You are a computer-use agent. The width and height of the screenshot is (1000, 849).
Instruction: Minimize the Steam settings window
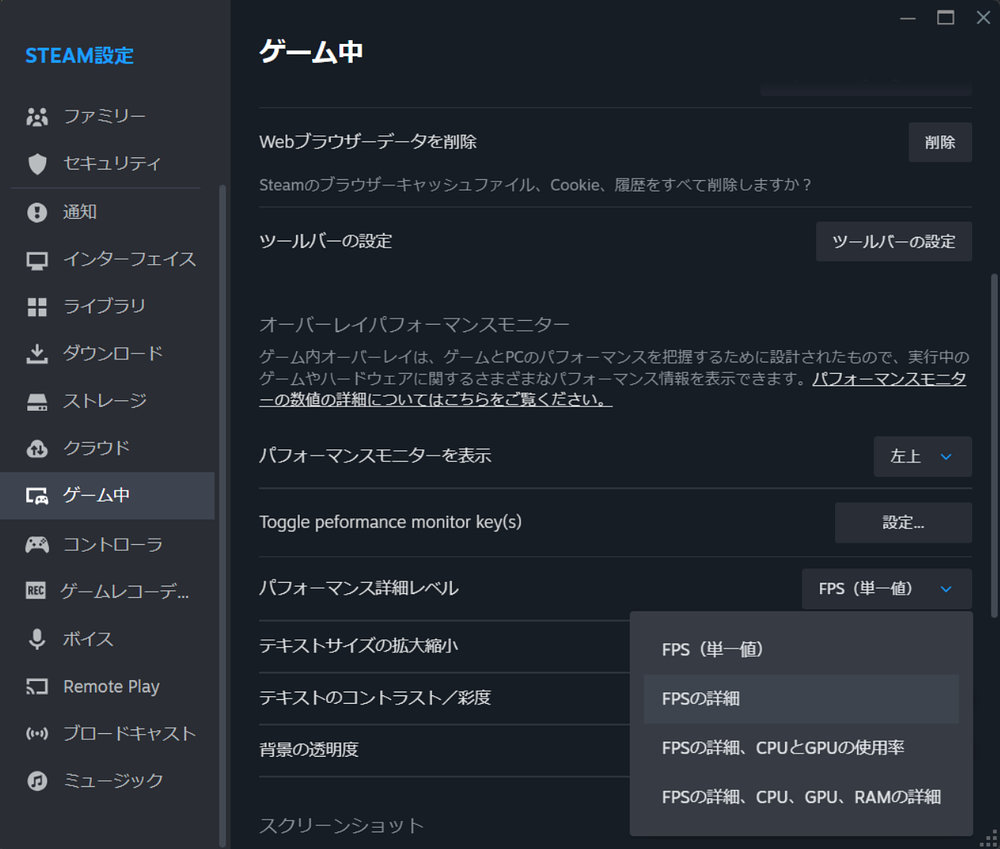(908, 18)
